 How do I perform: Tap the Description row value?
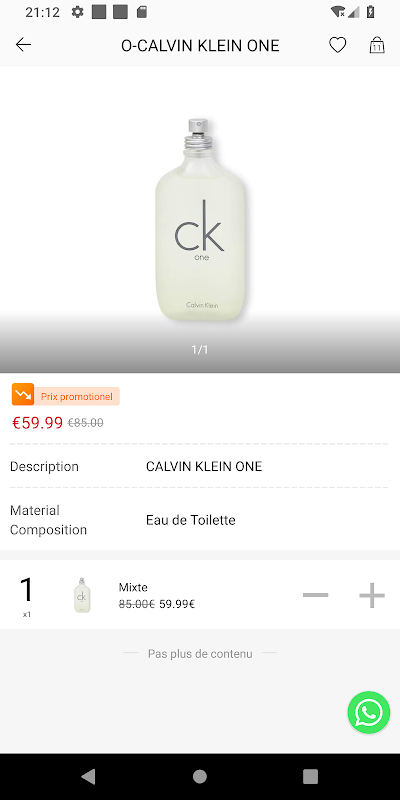point(204,466)
